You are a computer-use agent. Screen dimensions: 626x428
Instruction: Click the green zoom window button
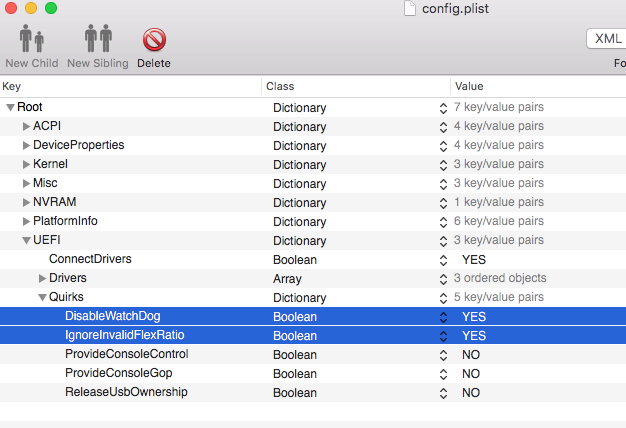click(51, 8)
